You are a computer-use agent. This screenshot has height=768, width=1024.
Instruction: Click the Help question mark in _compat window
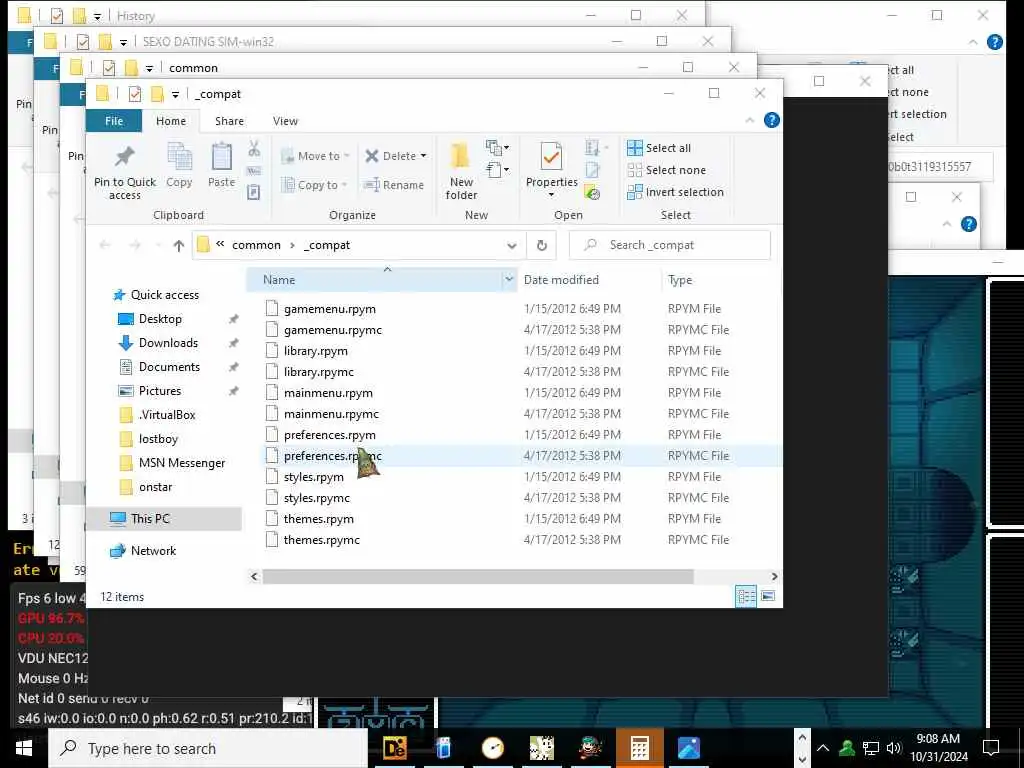[771, 120]
